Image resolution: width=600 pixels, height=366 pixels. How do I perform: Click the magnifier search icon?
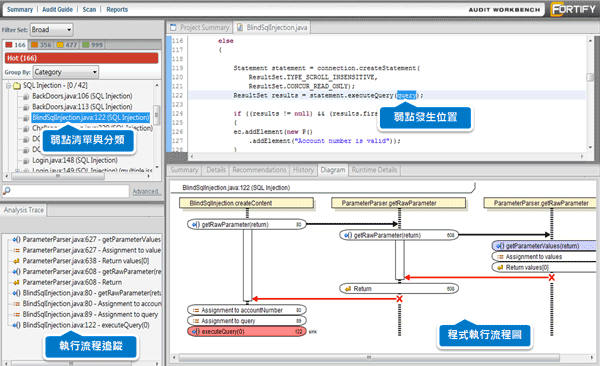coord(7,190)
